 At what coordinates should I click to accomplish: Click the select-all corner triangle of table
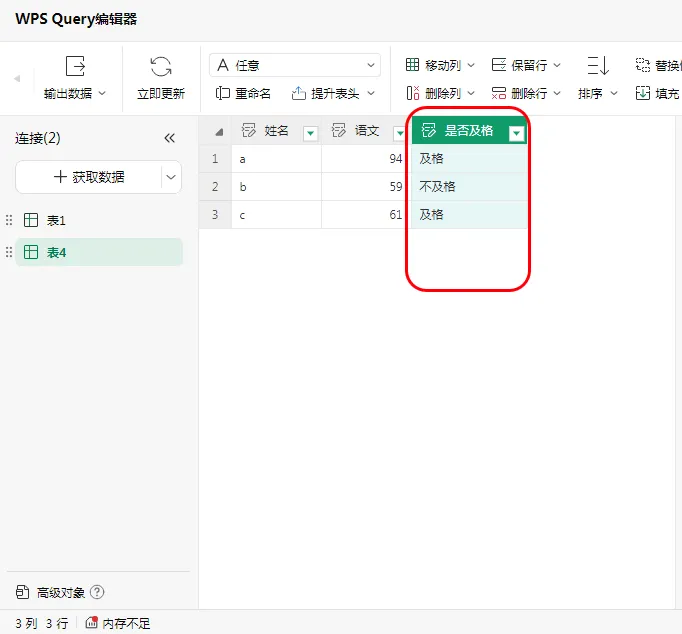219,132
